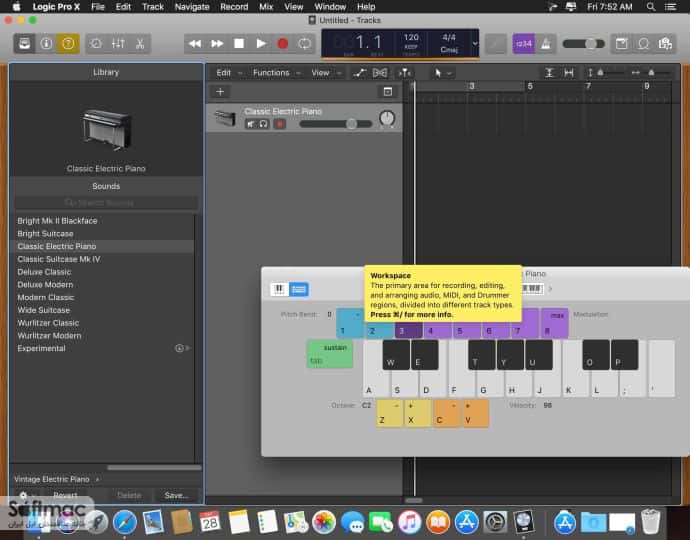The width and height of the screenshot is (690, 540).
Task: Open the Loop Browser button
Action: coord(643,44)
